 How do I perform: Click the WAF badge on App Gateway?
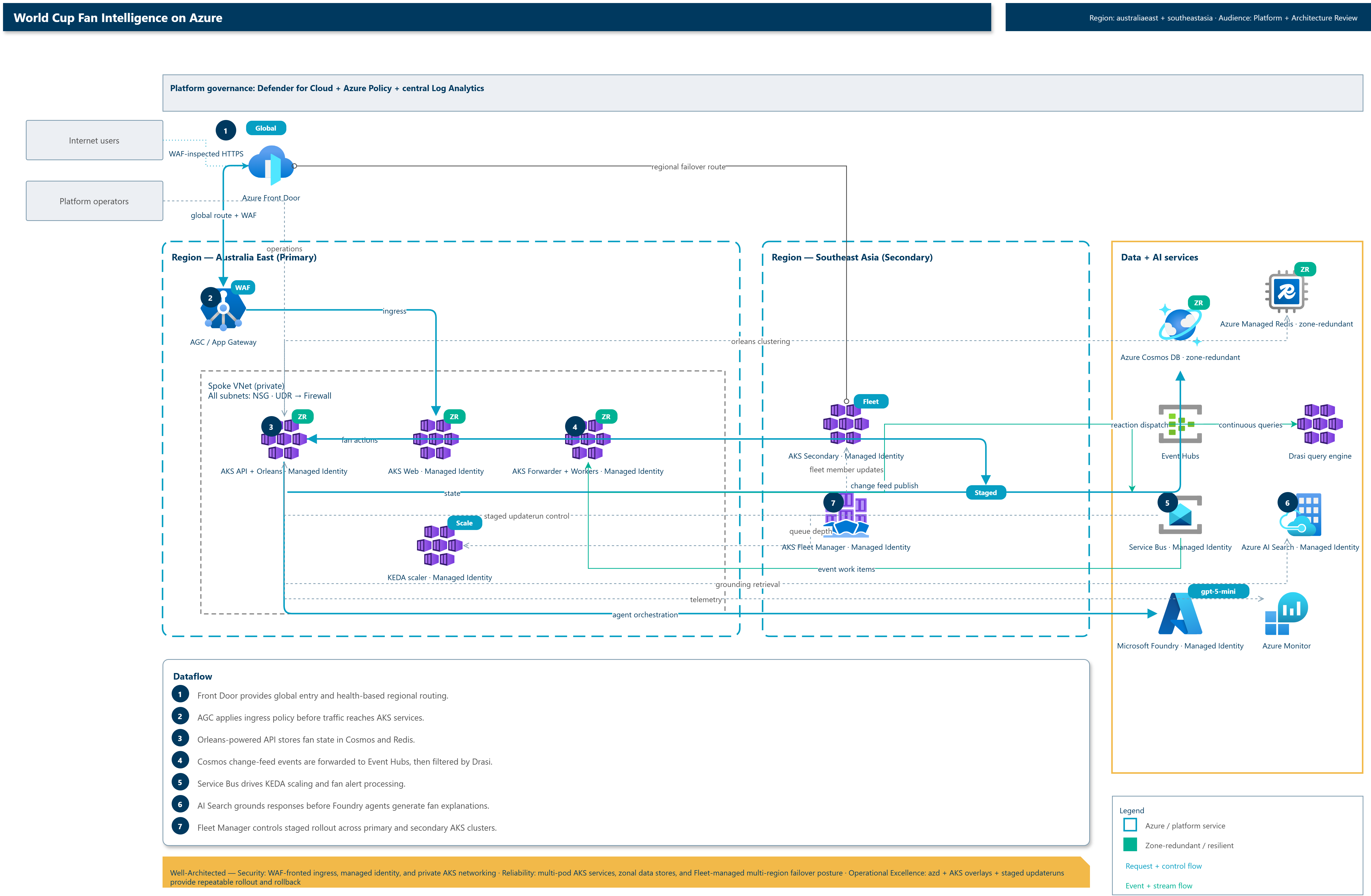click(x=243, y=287)
